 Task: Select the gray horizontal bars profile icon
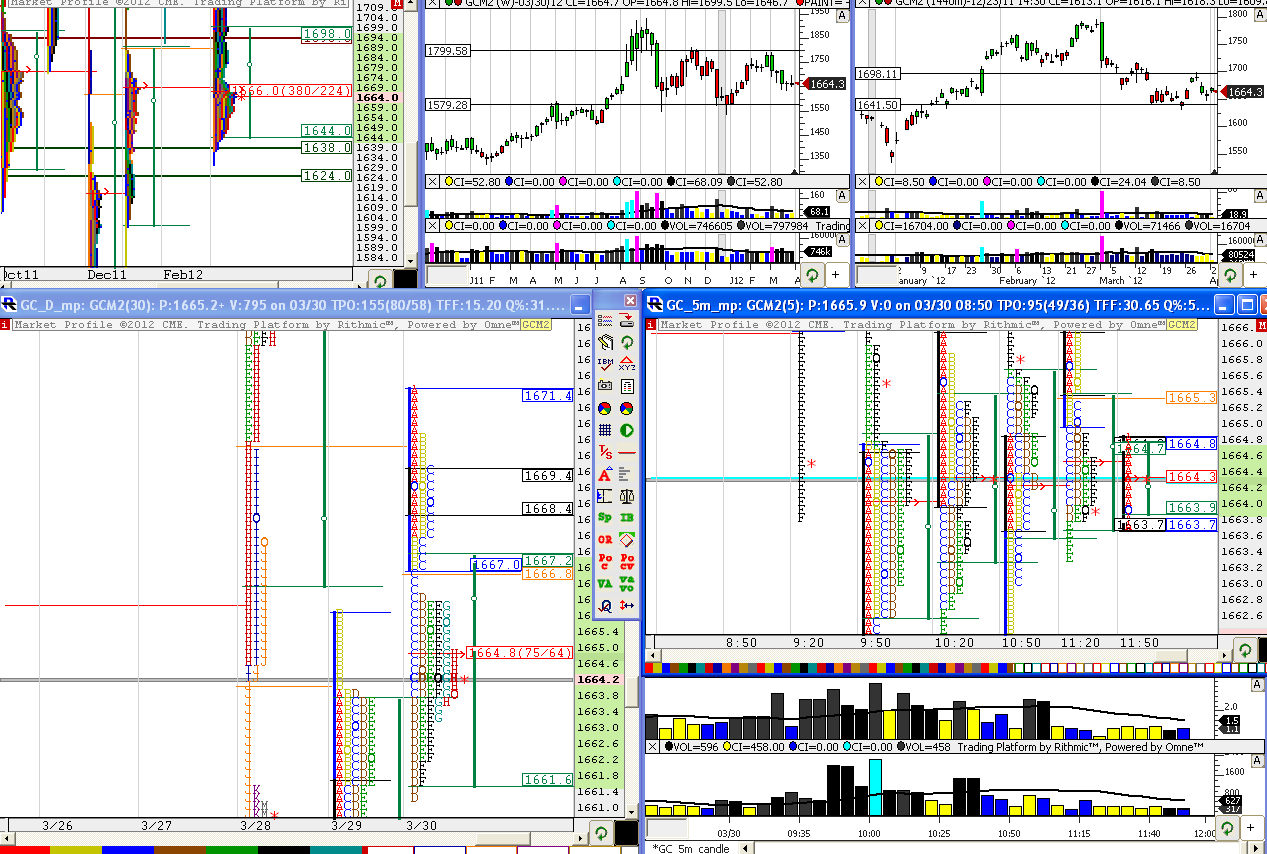click(x=627, y=474)
